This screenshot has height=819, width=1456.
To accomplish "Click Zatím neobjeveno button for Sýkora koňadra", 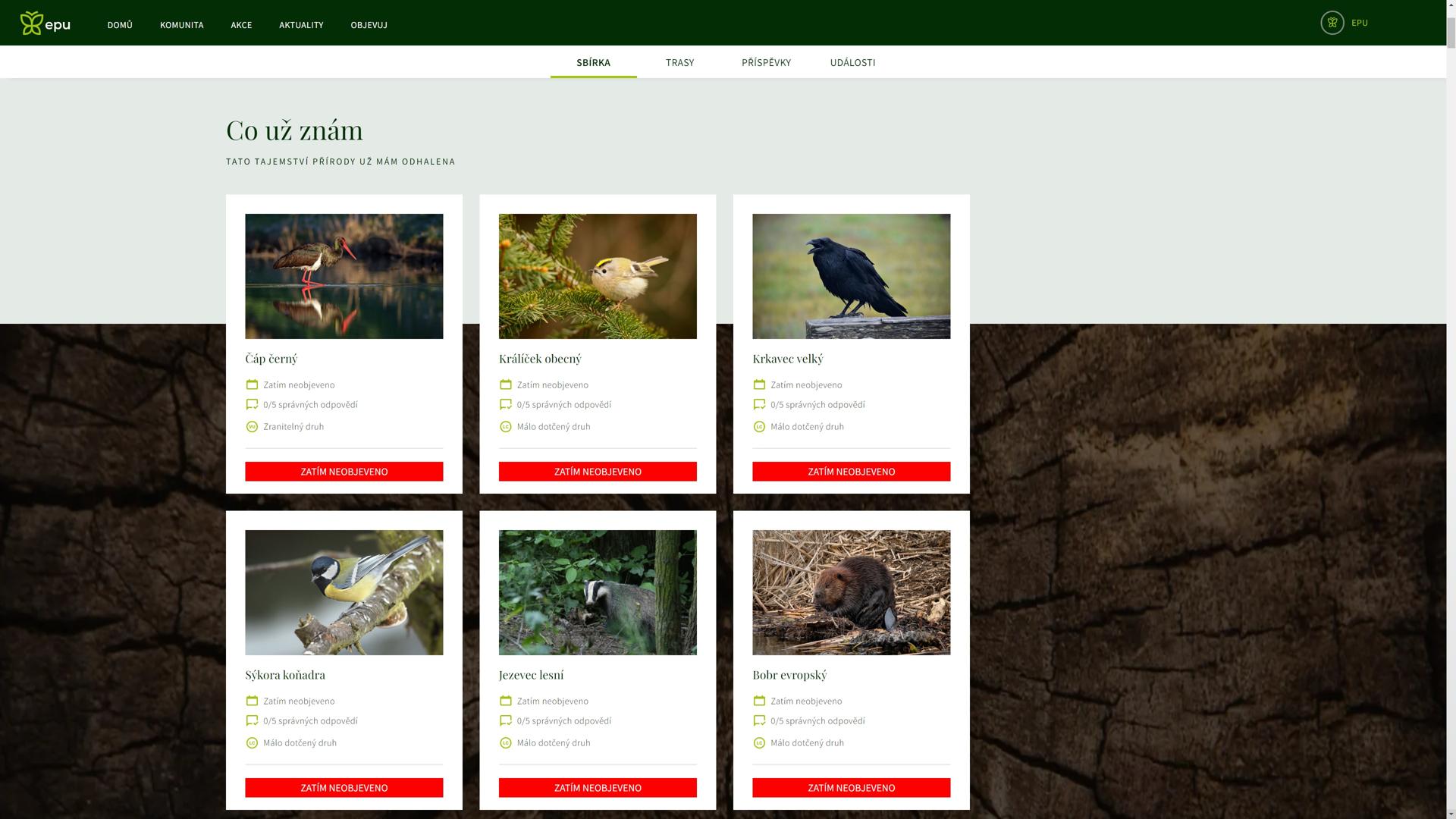I will pos(344,788).
